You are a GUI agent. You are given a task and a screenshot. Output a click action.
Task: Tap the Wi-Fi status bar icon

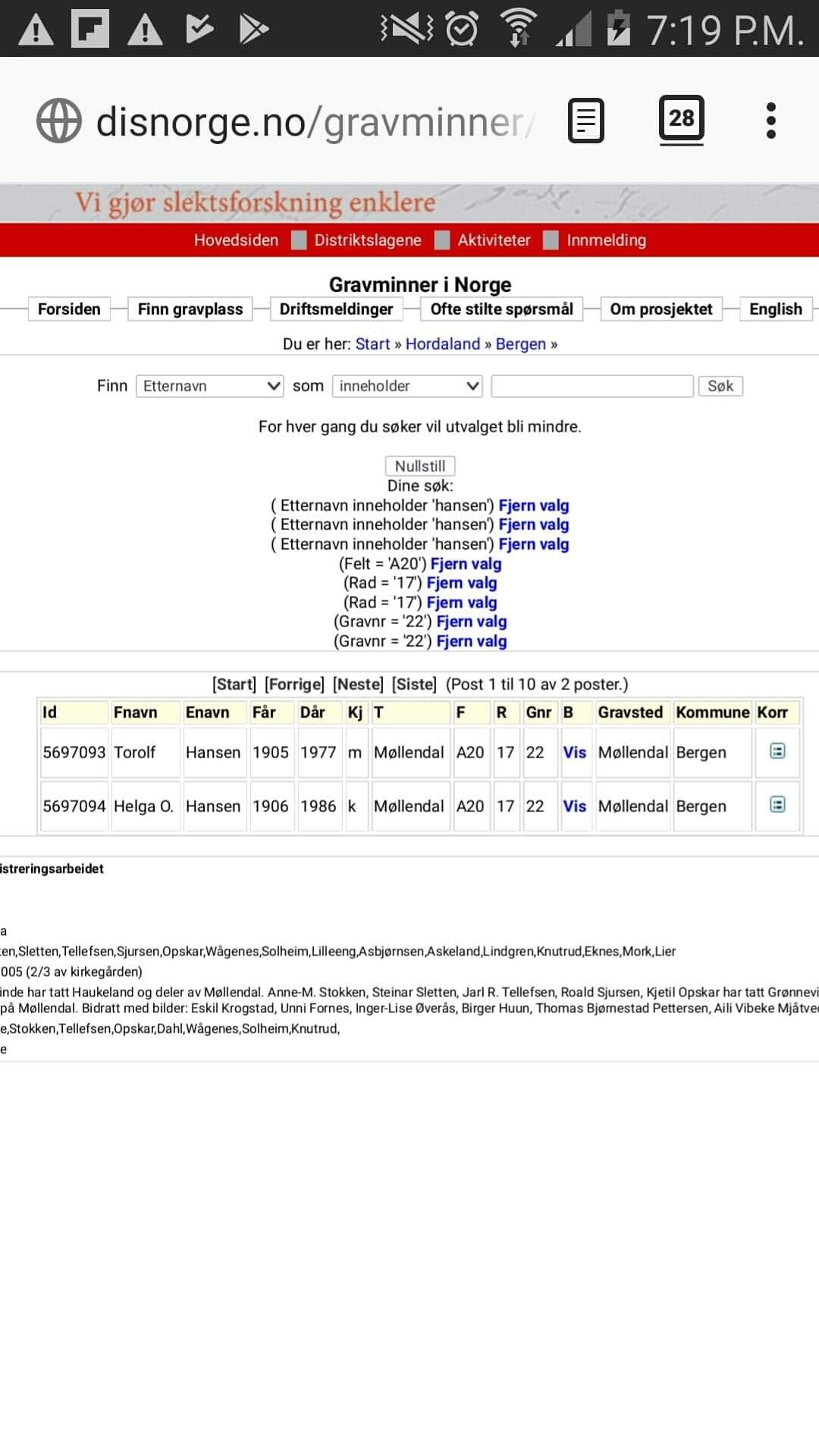519,28
